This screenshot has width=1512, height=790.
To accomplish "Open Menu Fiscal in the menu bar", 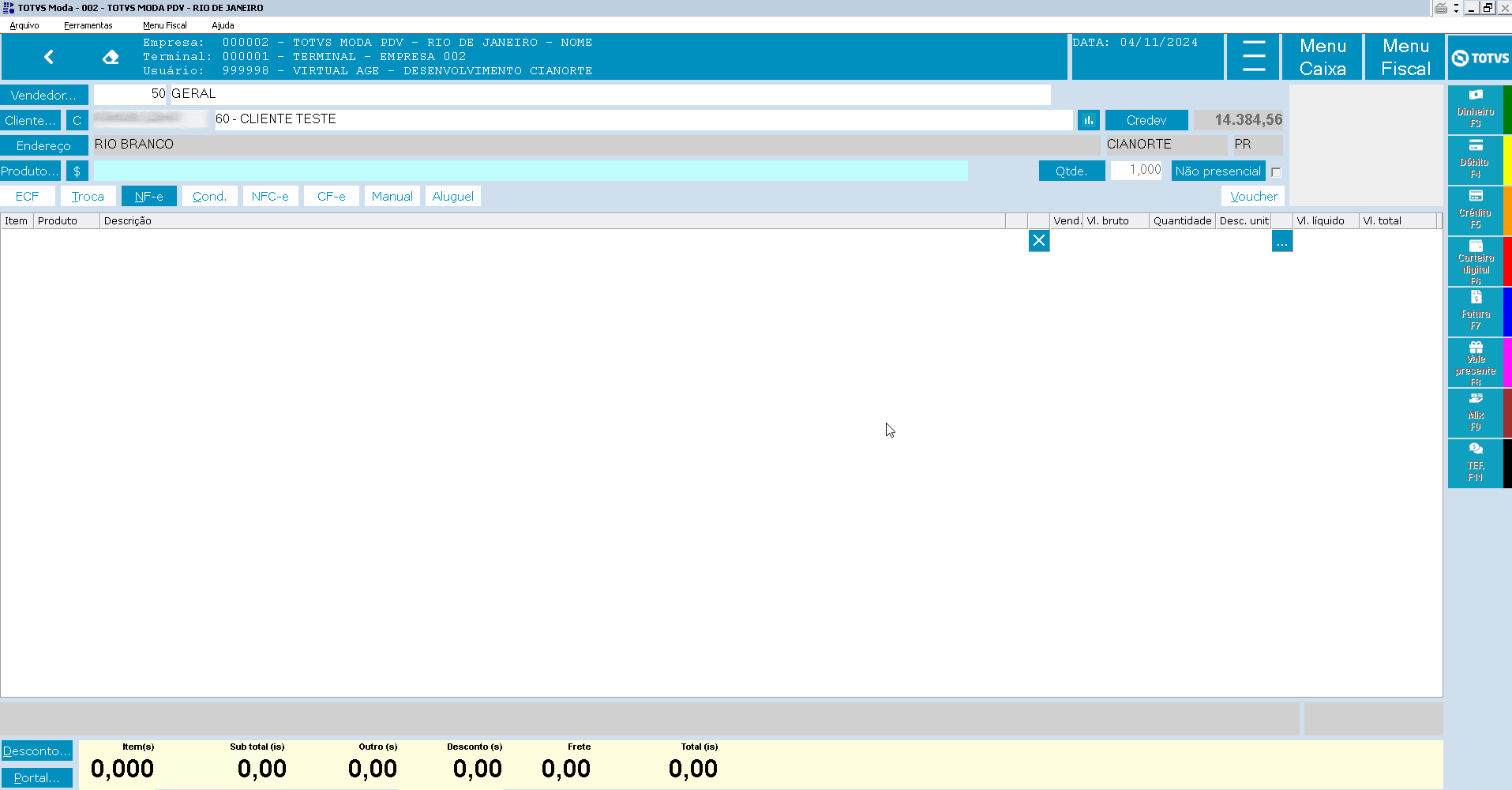I will [165, 25].
